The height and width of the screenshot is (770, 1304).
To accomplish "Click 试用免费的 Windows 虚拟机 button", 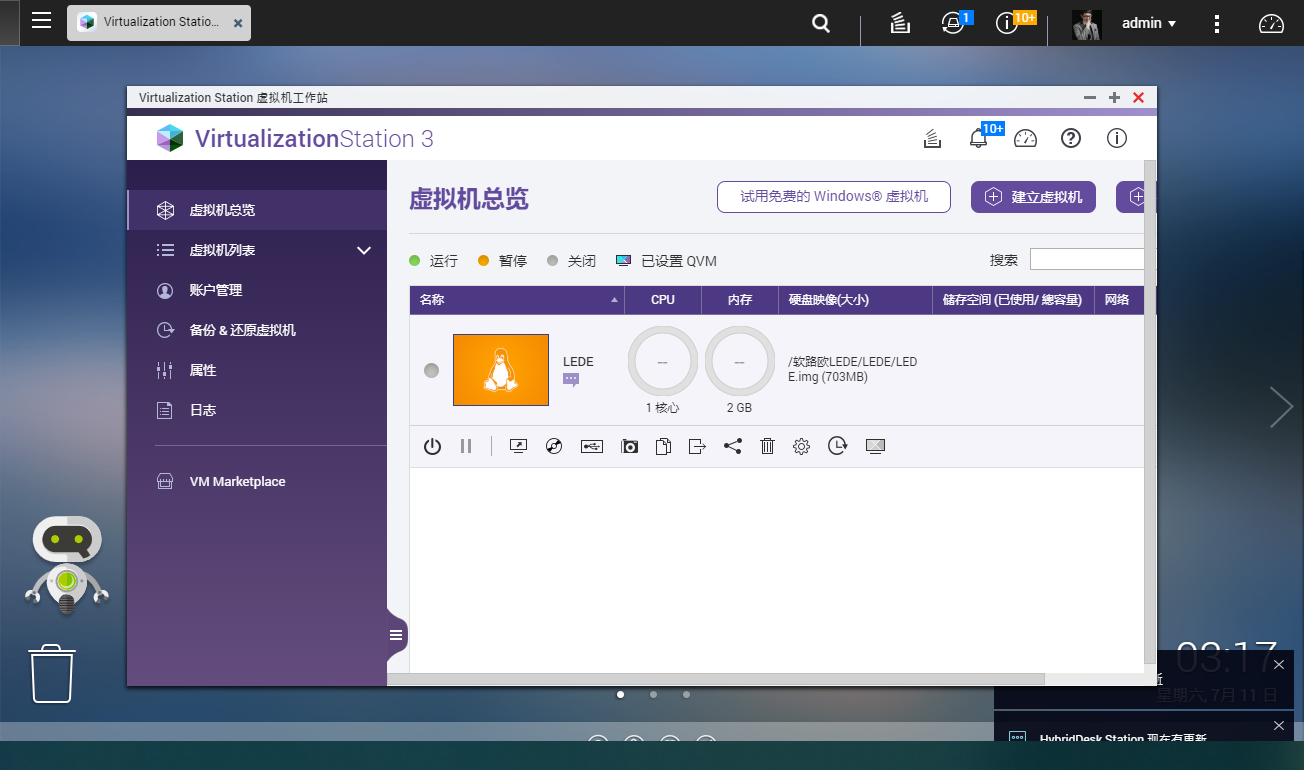I will coord(833,197).
